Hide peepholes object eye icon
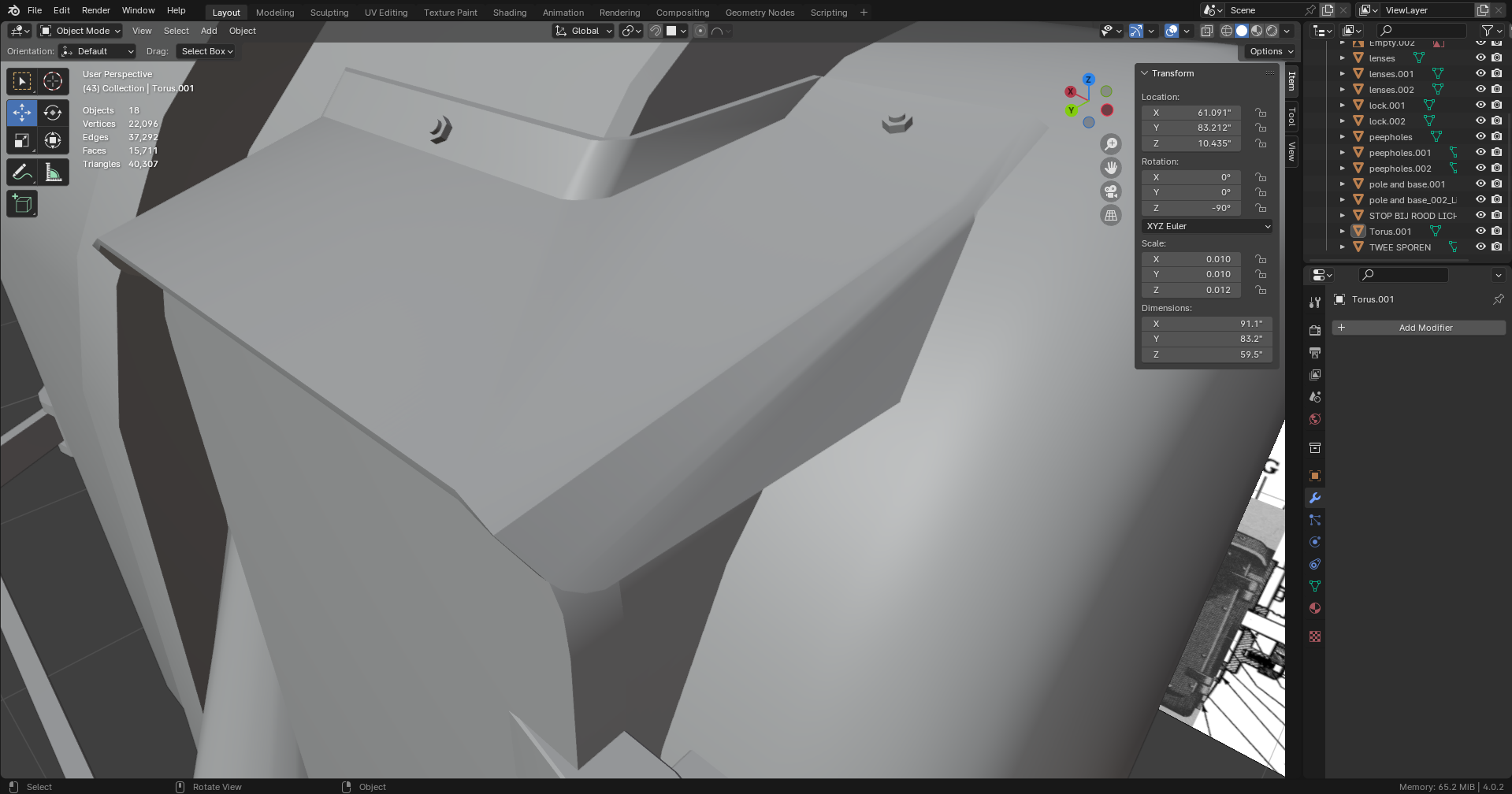The image size is (1512, 794). (x=1480, y=136)
